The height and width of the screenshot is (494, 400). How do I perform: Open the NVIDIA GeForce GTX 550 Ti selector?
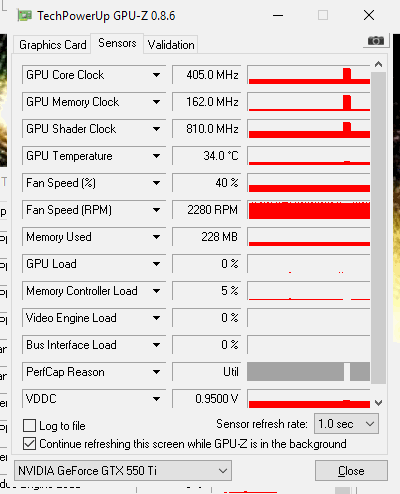tap(123, 471)
